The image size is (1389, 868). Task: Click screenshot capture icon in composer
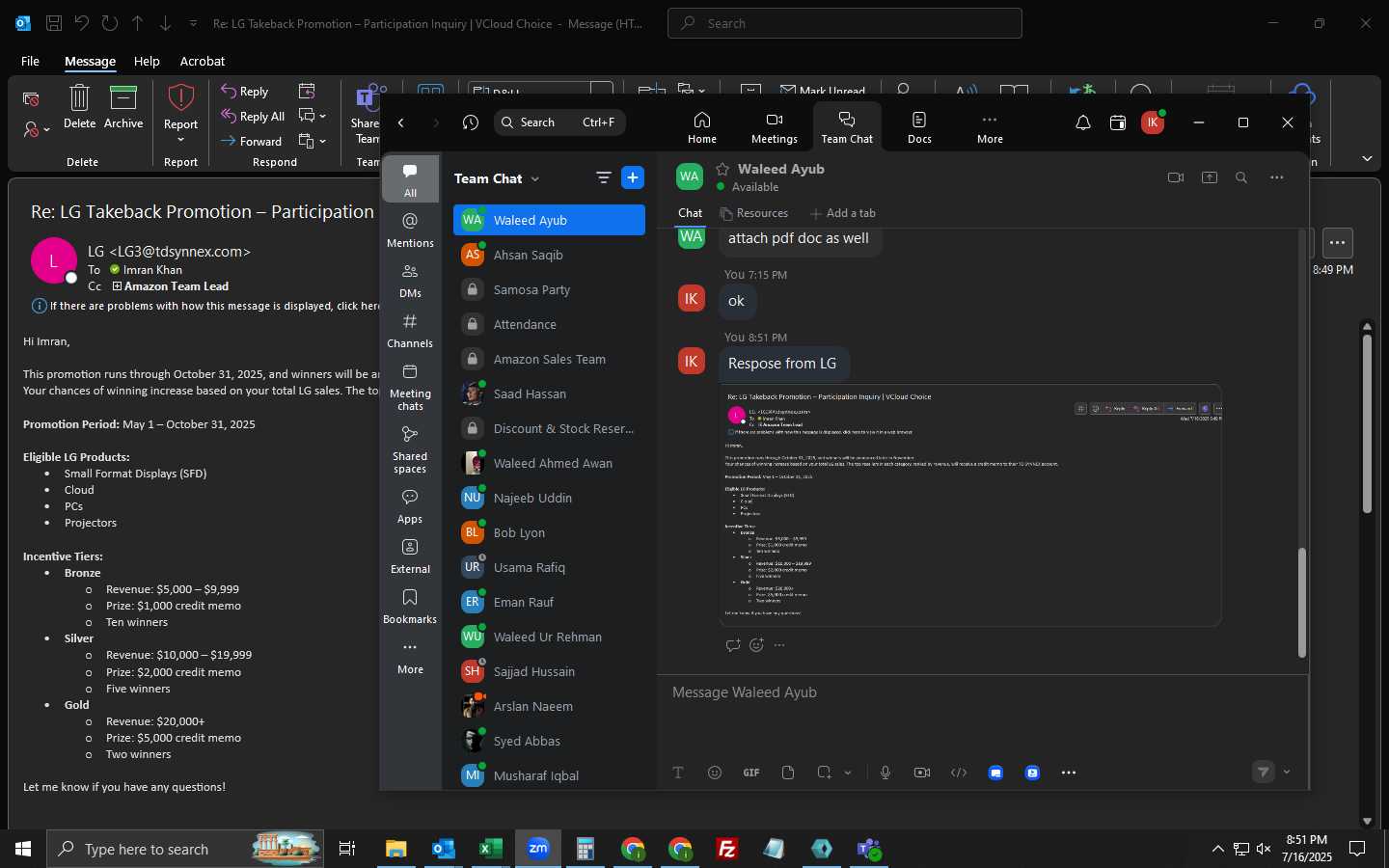pyautogui.click(x=825, y=773)
